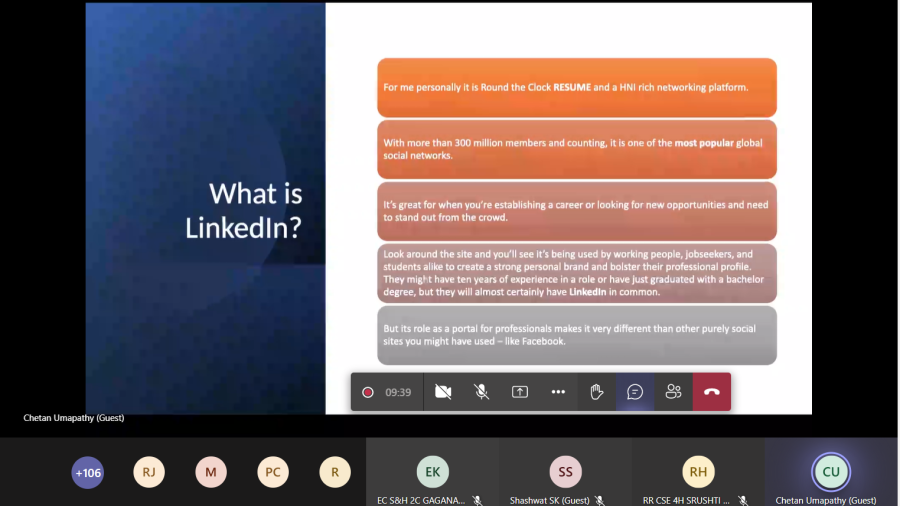Unmute the microphone in meeting toolbar
This screenshot has width=900, height=506.
[x=481, y=392]
